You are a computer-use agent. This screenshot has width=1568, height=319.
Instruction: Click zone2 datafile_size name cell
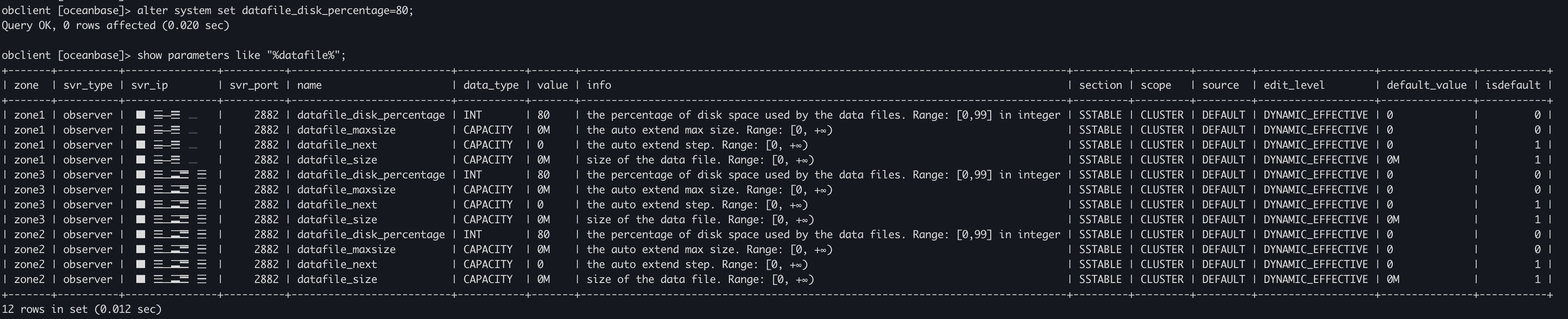click(x=337, y=279)
